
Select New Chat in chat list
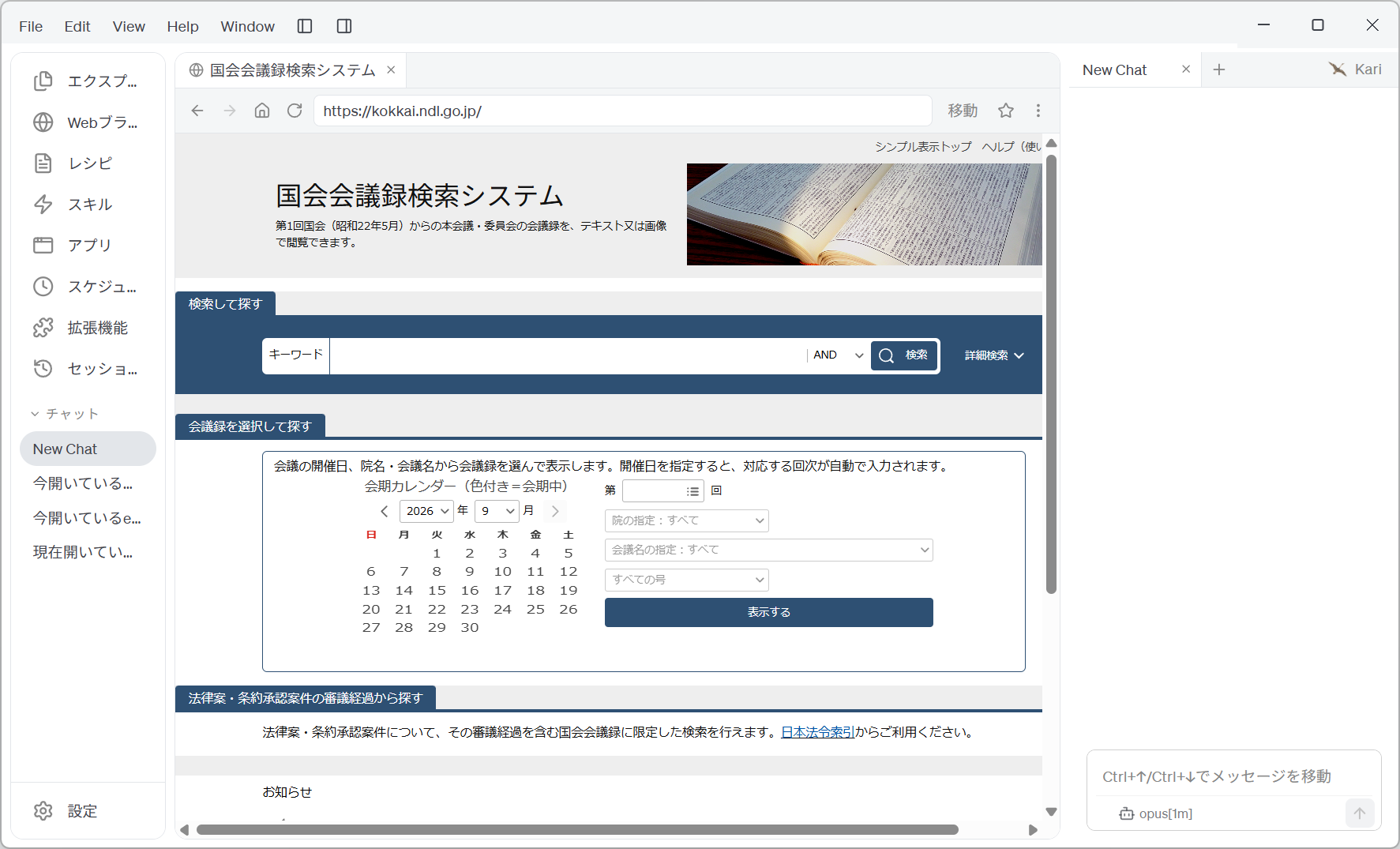[x=88, y=449]
